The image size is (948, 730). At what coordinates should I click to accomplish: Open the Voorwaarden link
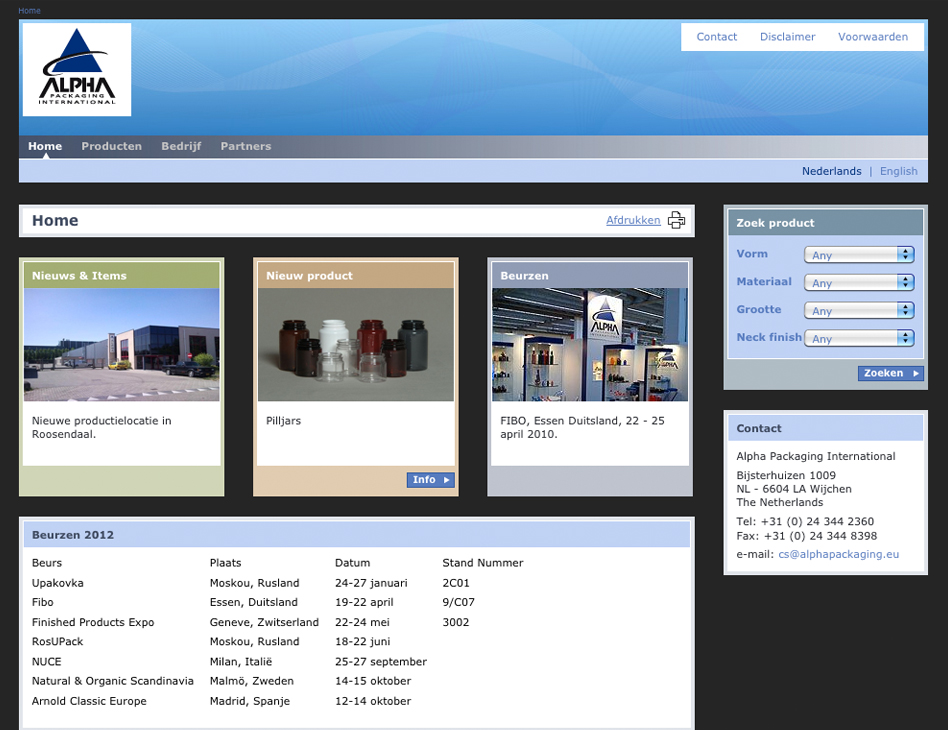point(873,37)
